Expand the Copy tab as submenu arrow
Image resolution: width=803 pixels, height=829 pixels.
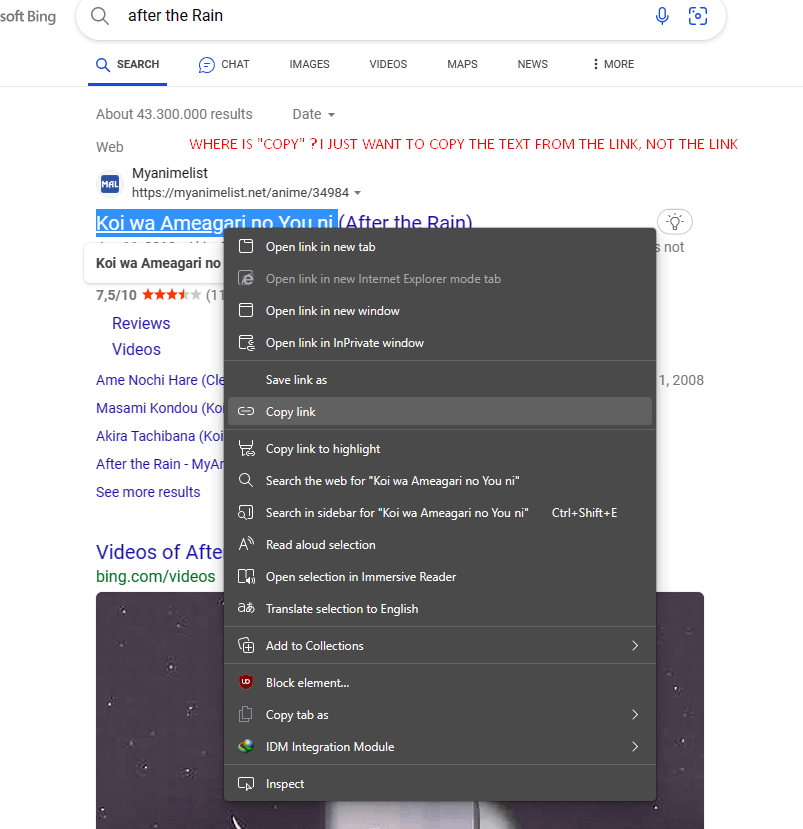[x=635, y=714]
